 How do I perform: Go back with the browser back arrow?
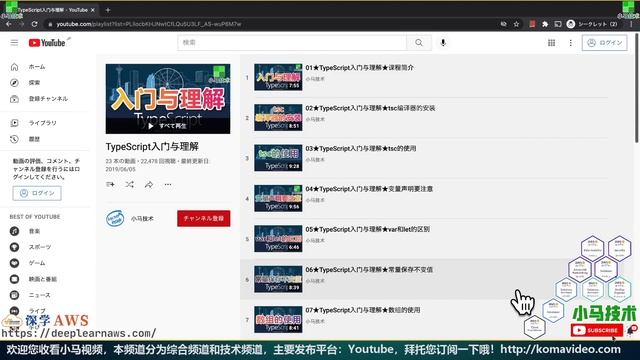pos(9,24)
